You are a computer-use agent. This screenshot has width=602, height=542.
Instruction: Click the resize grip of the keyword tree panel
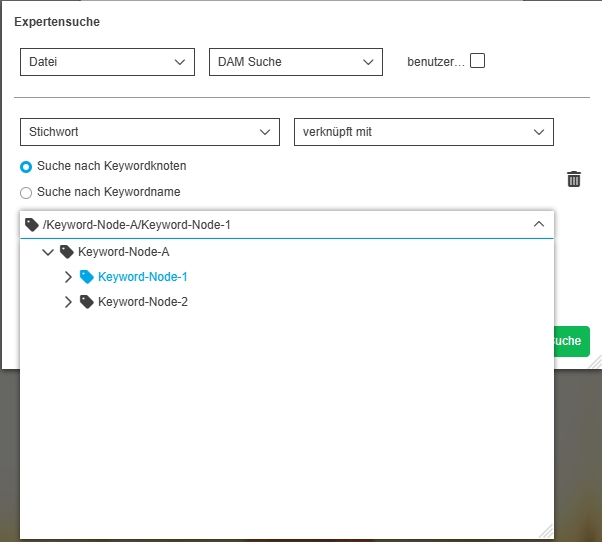(546, 532)
